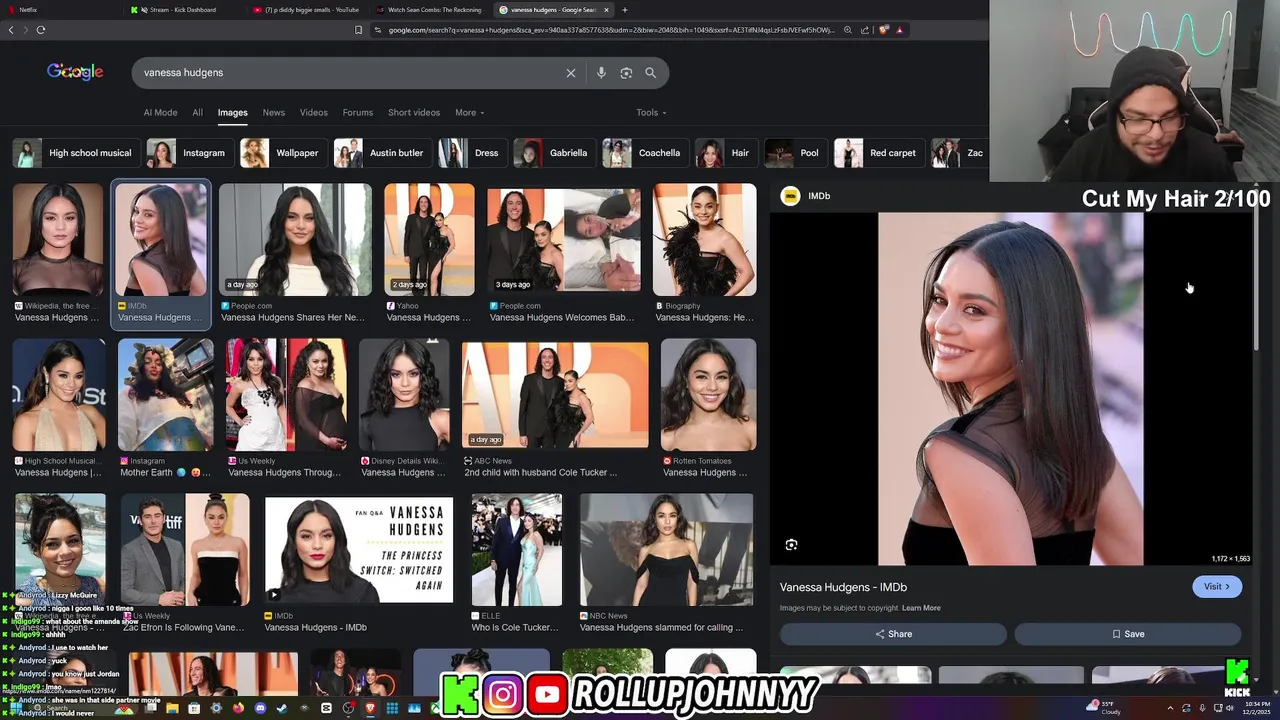1280x720 pixels.
Task: Show hidden system tray icons
Action: (x=1170, y=708)
